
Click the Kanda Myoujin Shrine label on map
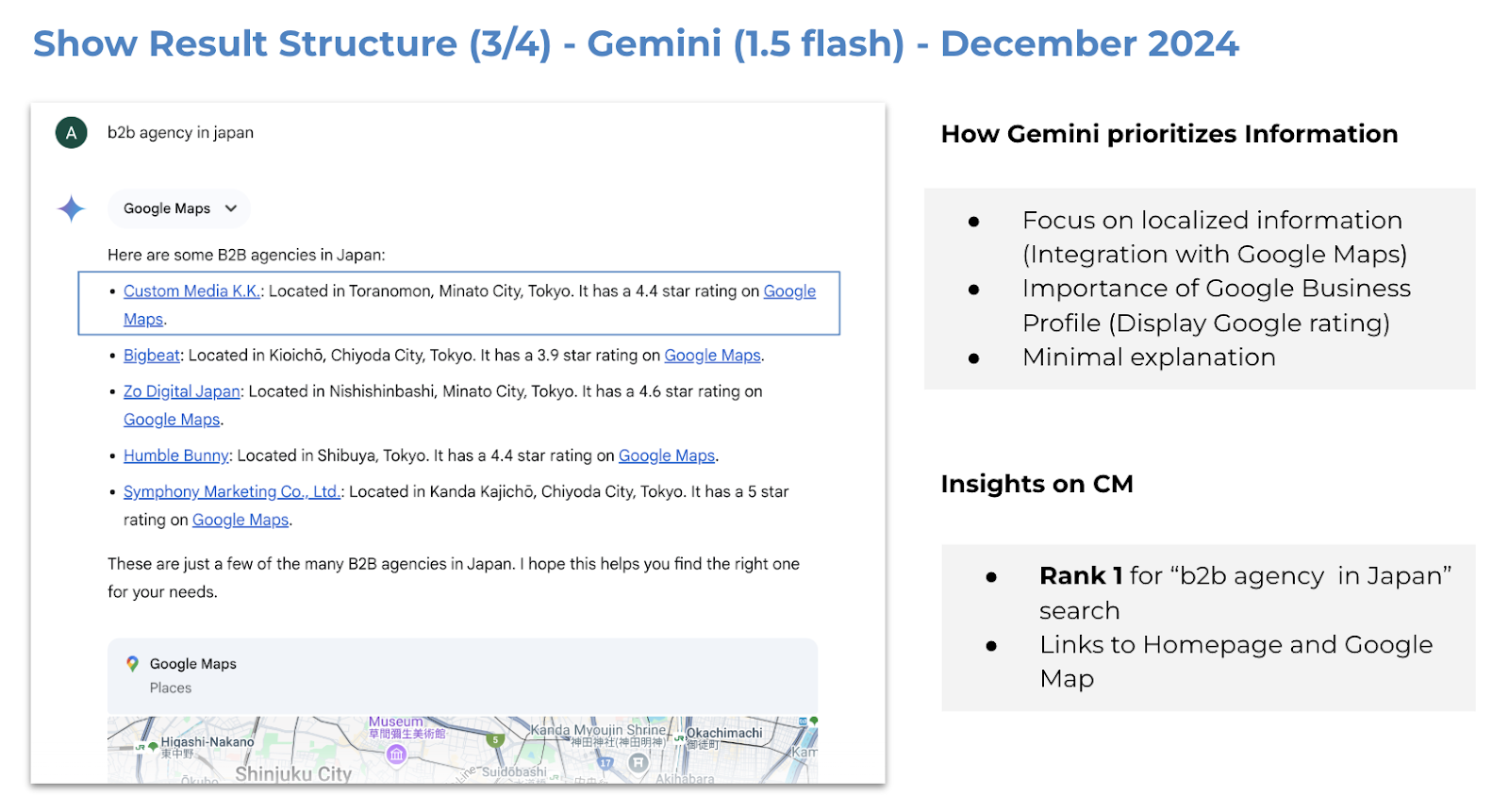(599, 730)
